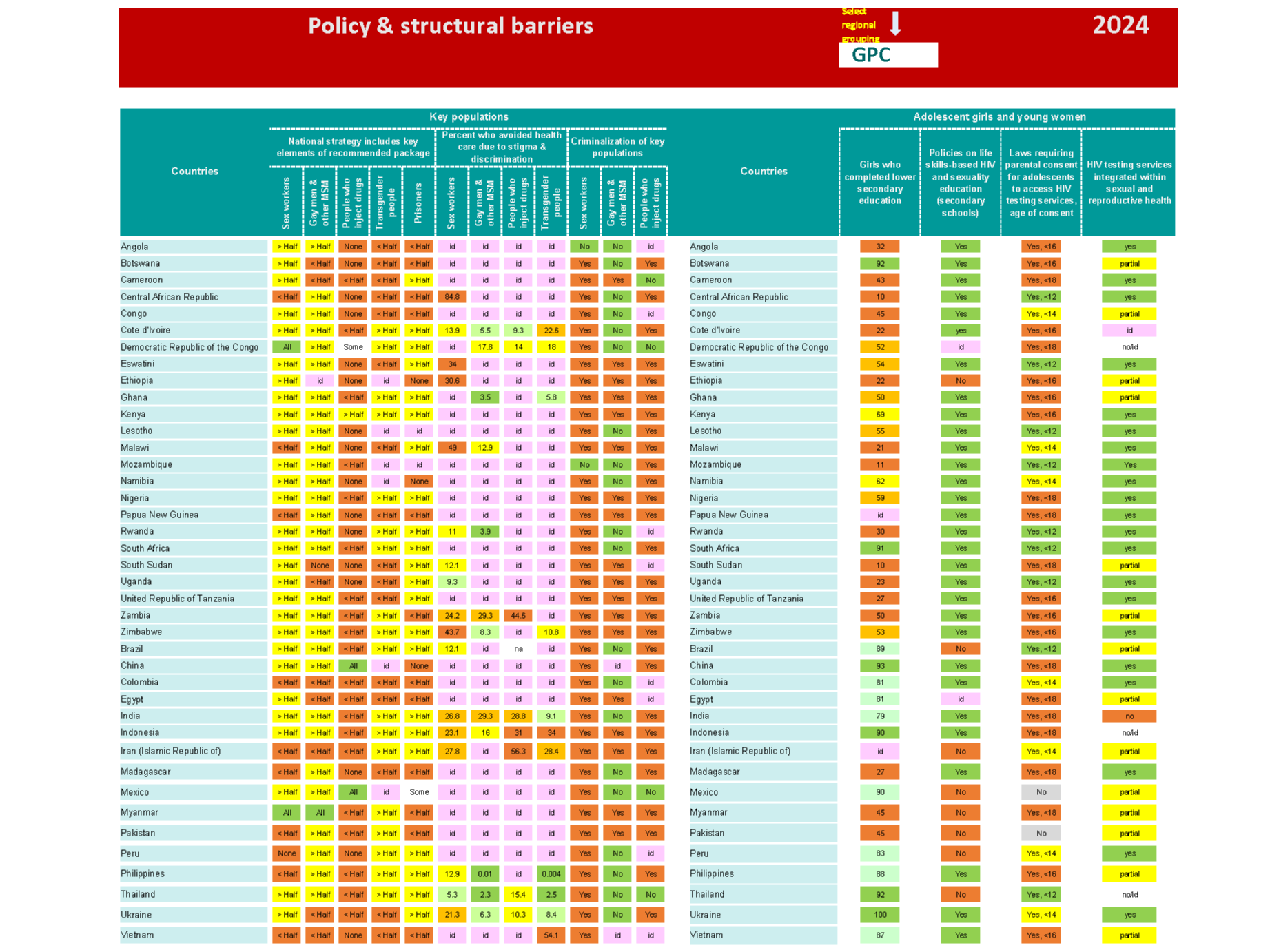Click Indonesia's 23.1 value
1270x952 pixels.
452,733
